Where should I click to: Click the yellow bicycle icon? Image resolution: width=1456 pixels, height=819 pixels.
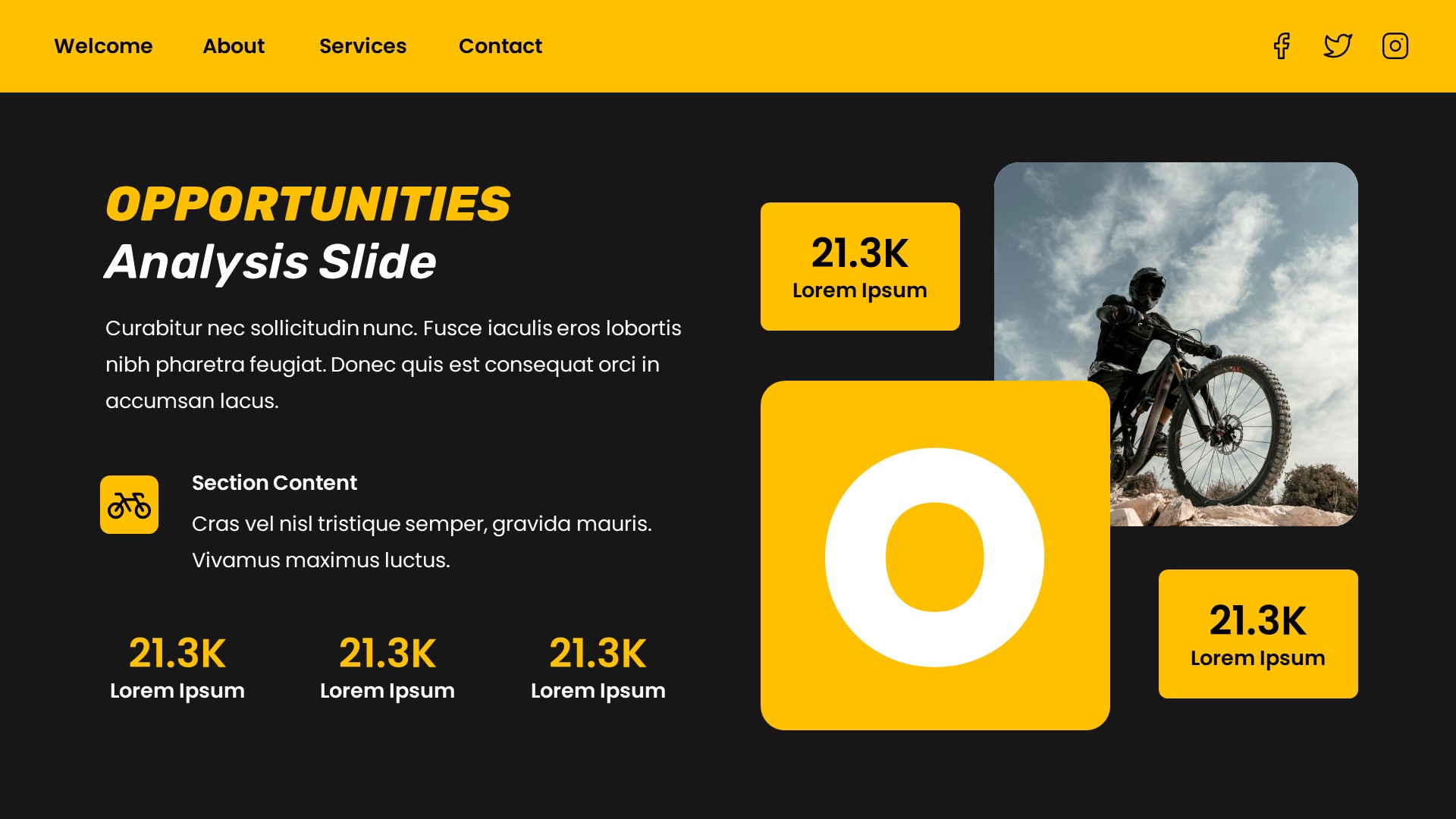[129, 505]
